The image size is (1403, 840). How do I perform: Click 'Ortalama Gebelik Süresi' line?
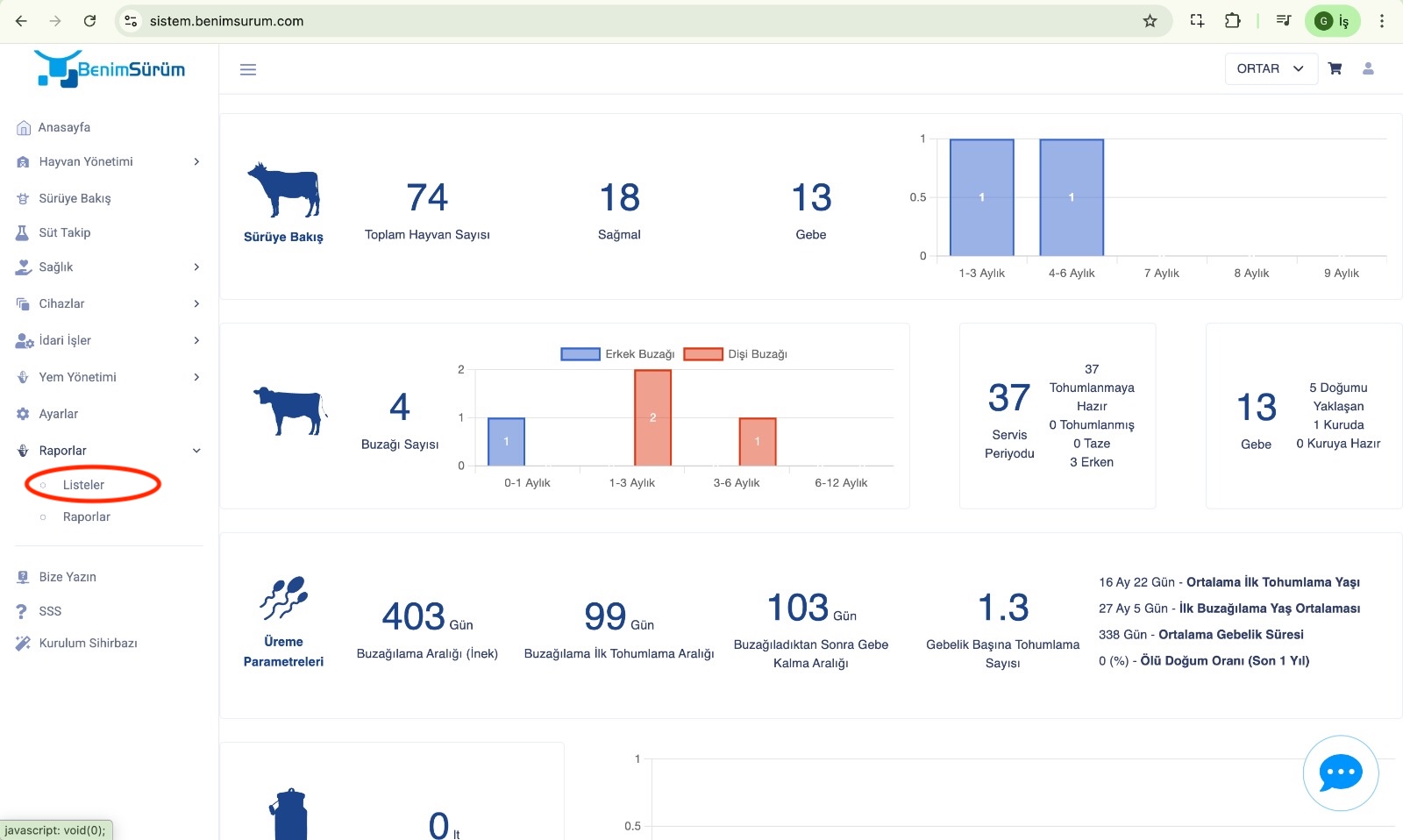1201,635
